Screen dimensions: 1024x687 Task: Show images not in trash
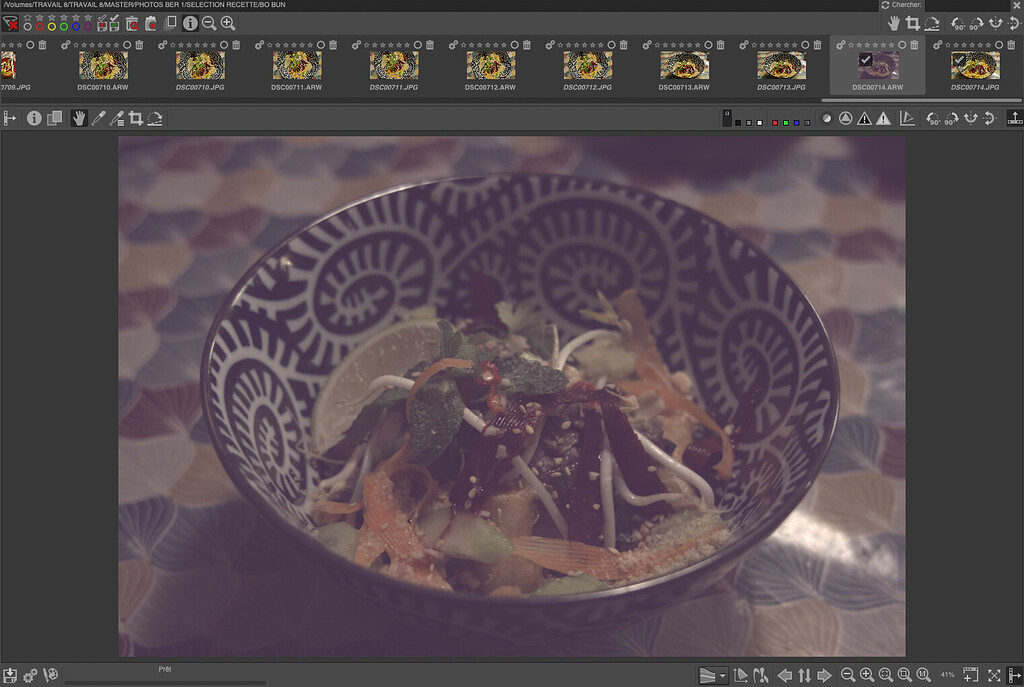click(x=151, y=24)
